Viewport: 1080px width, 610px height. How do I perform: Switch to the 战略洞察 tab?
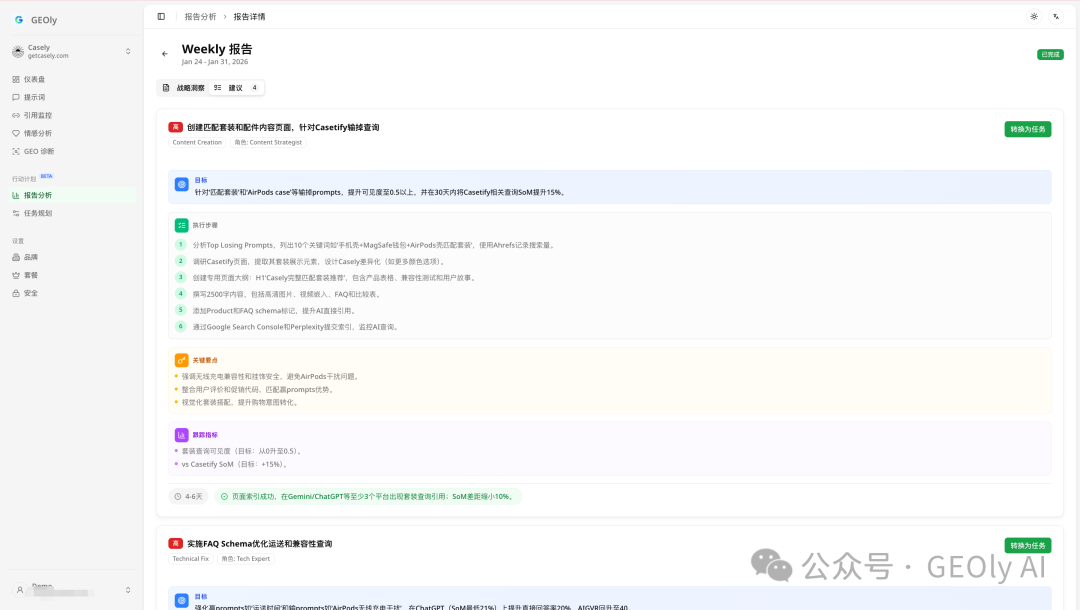tap(183, 87)
